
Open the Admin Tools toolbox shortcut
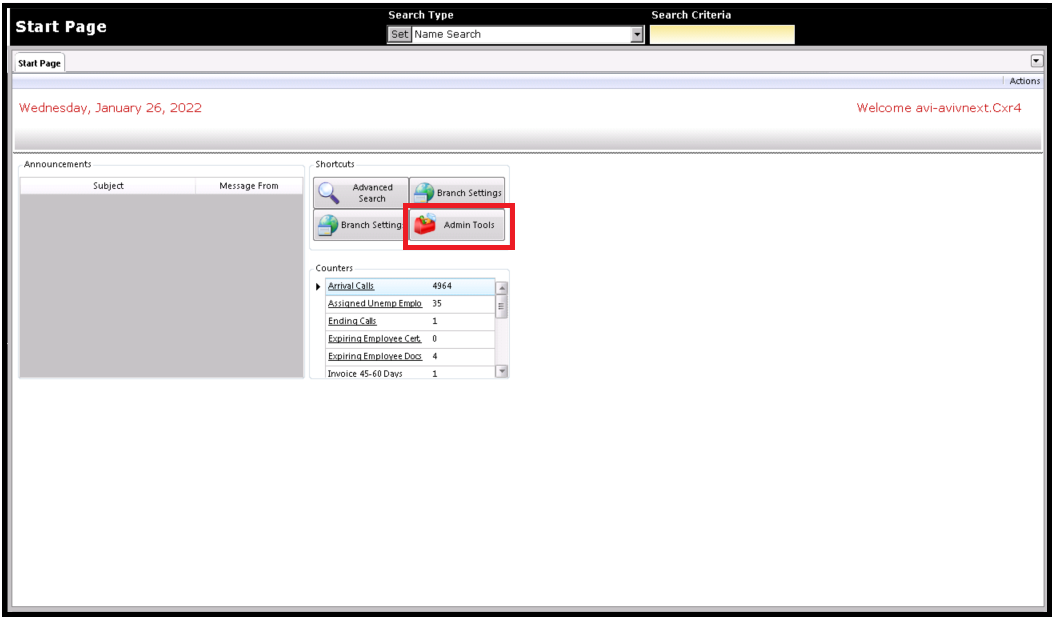click(457, 225)
